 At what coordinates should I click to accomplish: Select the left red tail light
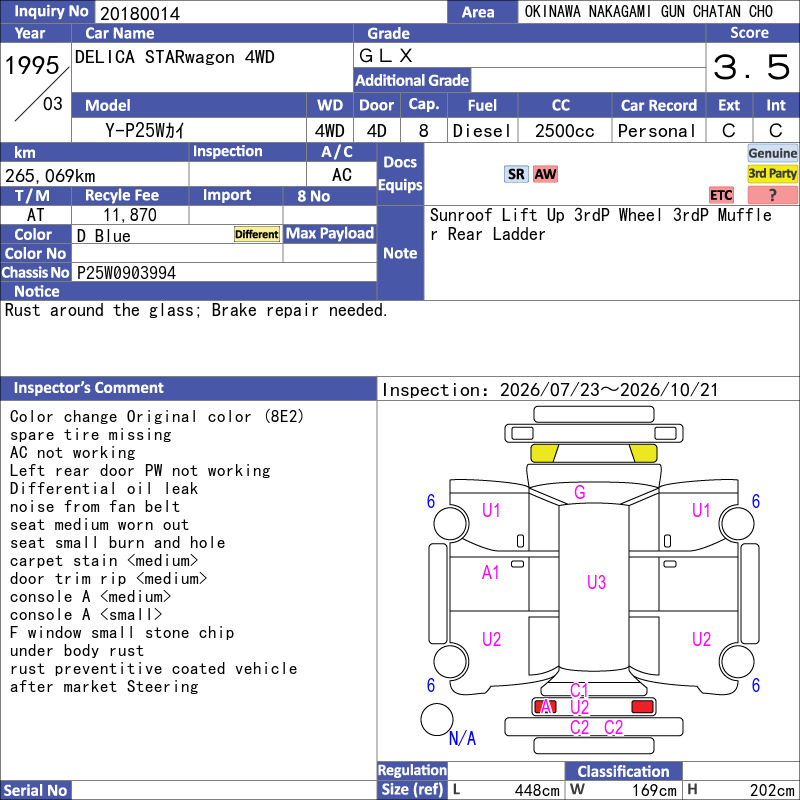click(x=544, y=707)
